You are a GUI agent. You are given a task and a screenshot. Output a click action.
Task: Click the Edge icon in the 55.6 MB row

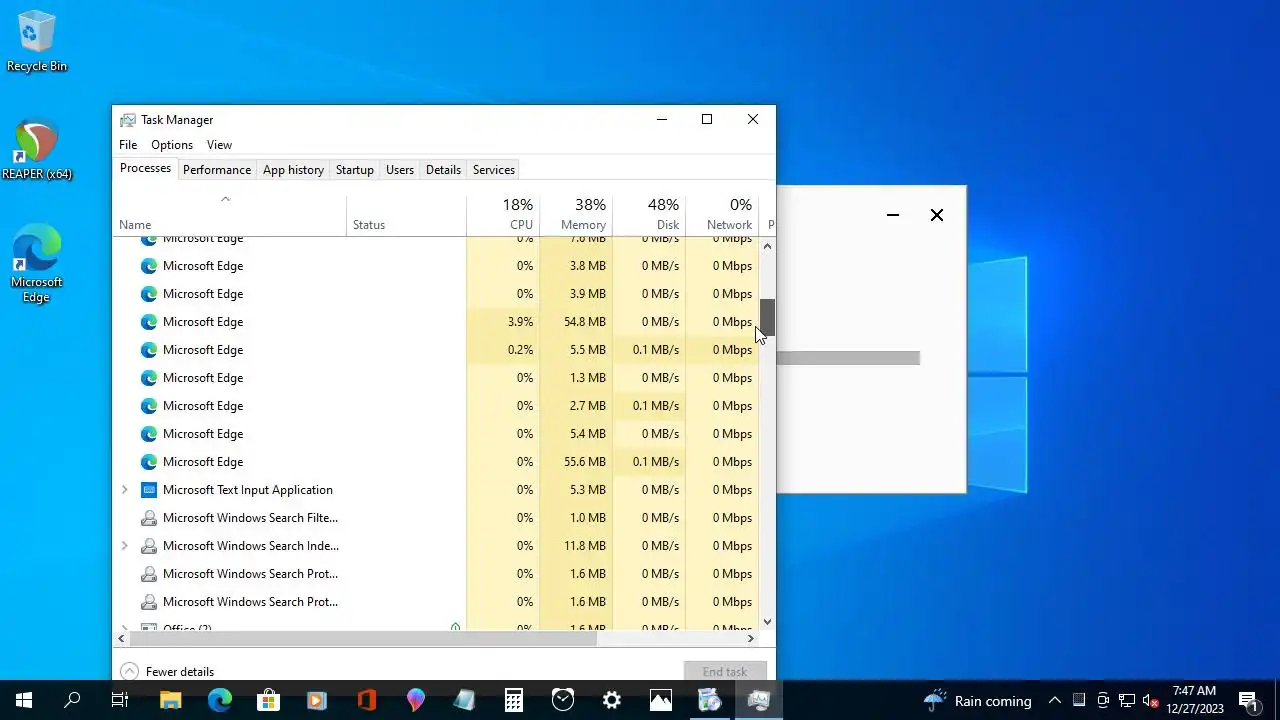click(x=149, y=462)
